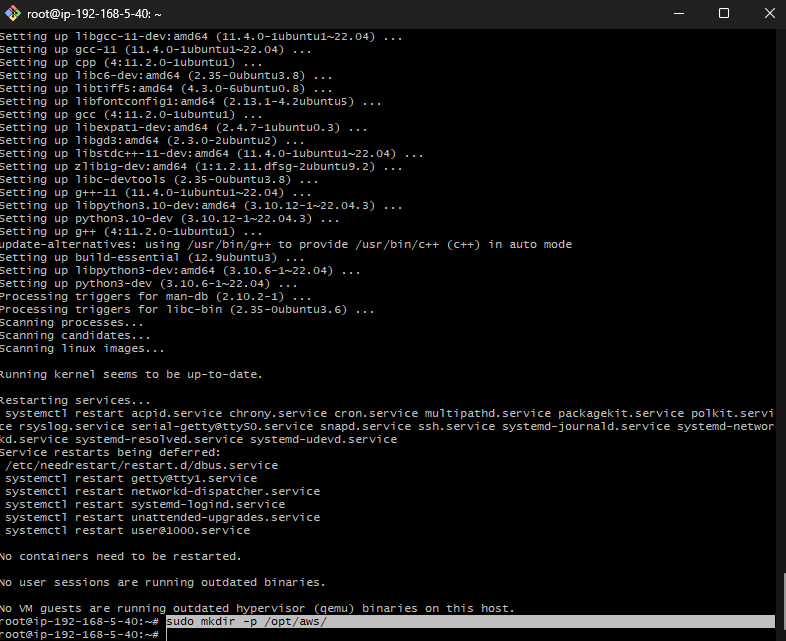Click the line 'Setting up libpython3.10-dev:amd64'
Screen dimensions: 786x641
[x=201, y=206]
